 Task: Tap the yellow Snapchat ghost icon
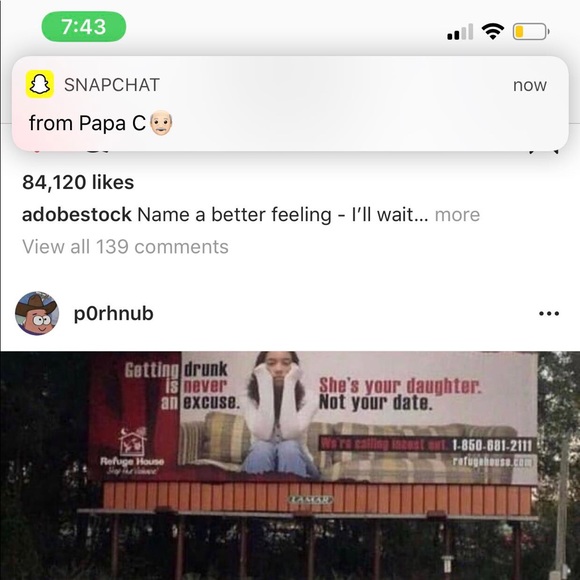coord(40,84)
